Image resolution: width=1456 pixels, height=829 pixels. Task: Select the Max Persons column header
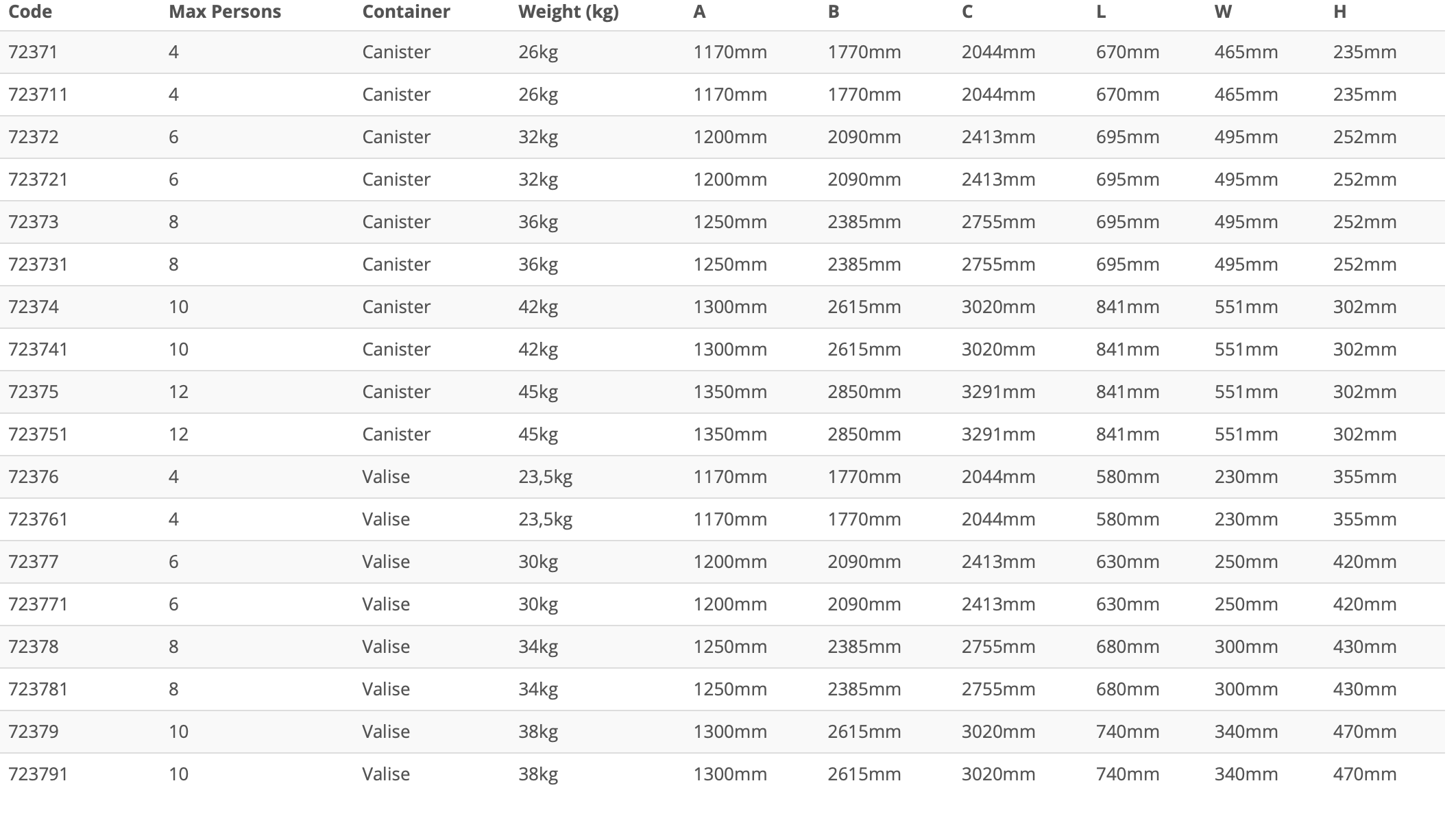[225, 12]
